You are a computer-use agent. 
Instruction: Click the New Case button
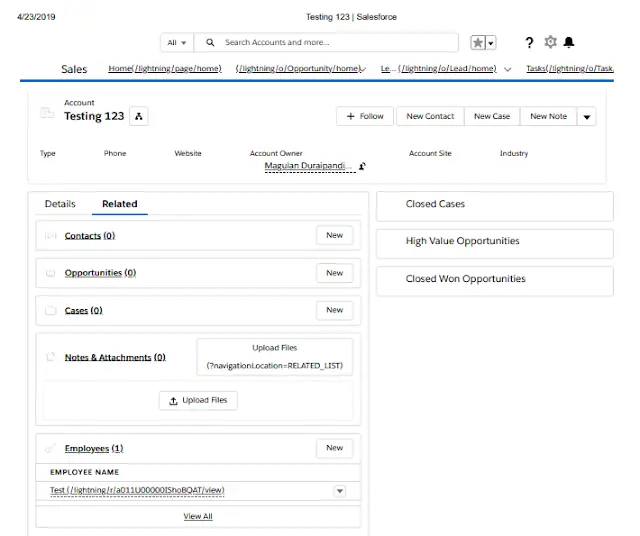(x=492, y=116)
